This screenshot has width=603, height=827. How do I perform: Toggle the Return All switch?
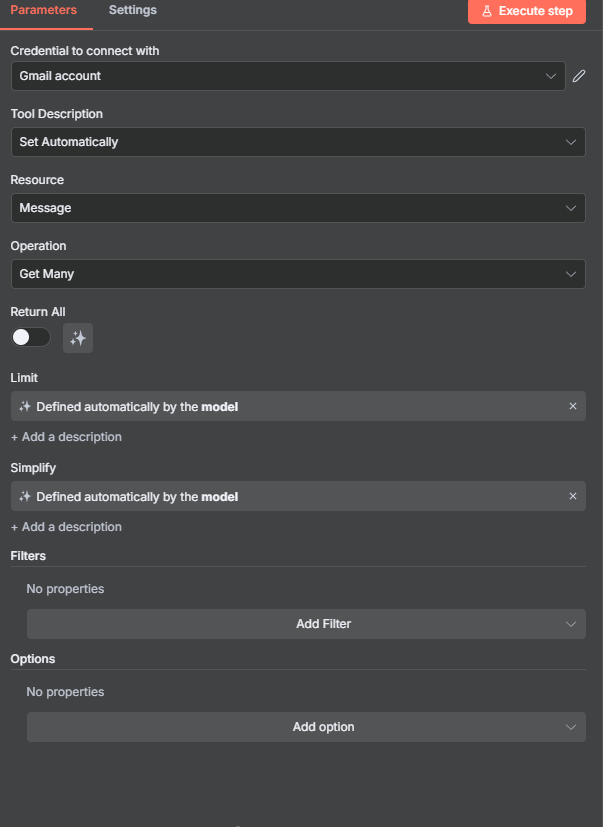pyautogui.click(x=31, y=338)
